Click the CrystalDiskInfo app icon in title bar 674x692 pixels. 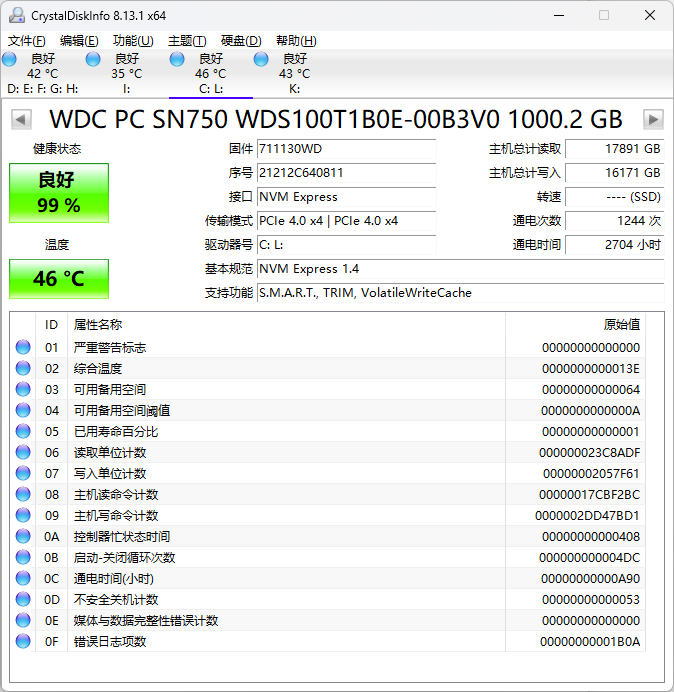tap(17, 15)
